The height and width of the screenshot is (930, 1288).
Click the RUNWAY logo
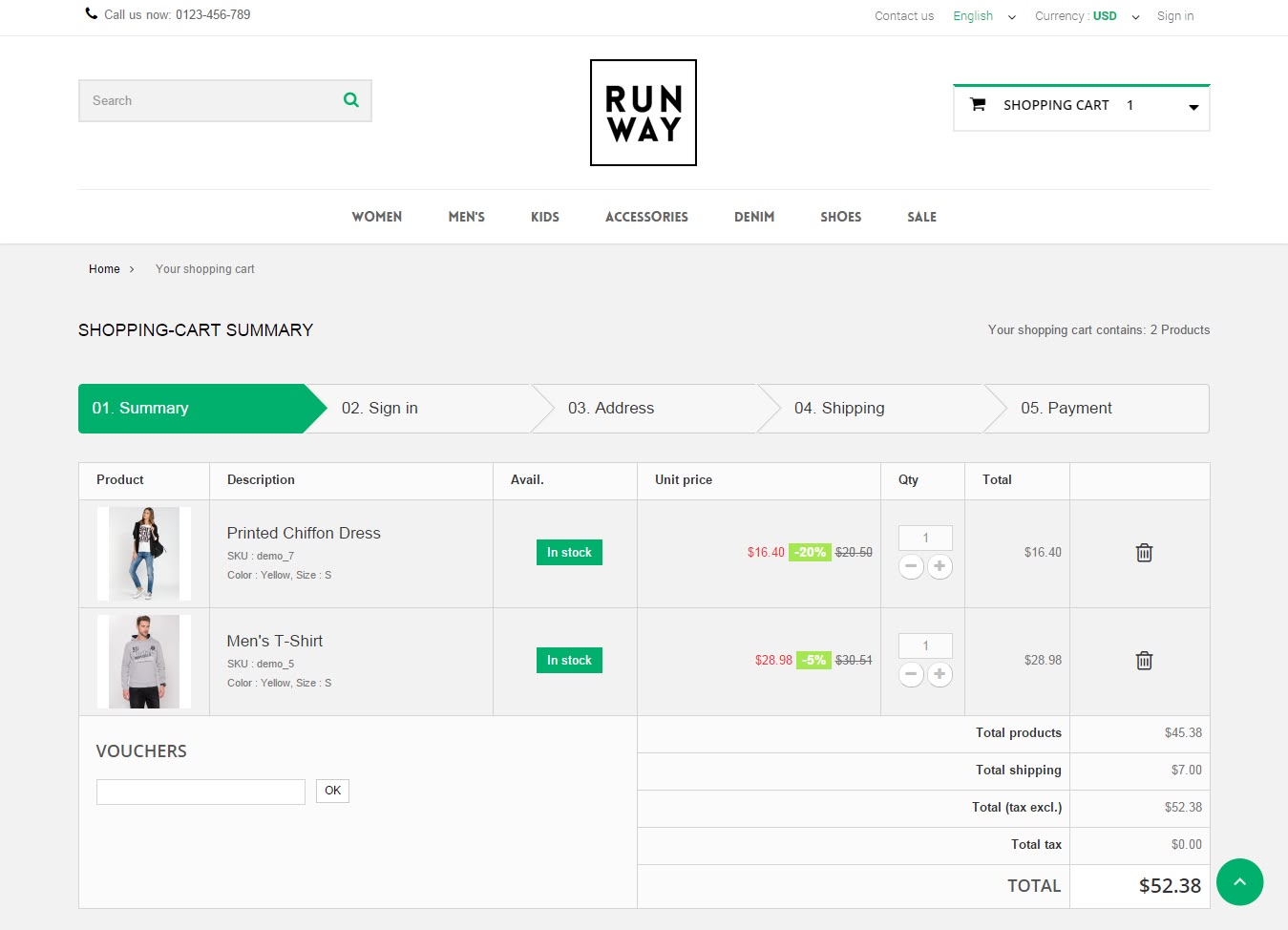[x=643, y=113]
